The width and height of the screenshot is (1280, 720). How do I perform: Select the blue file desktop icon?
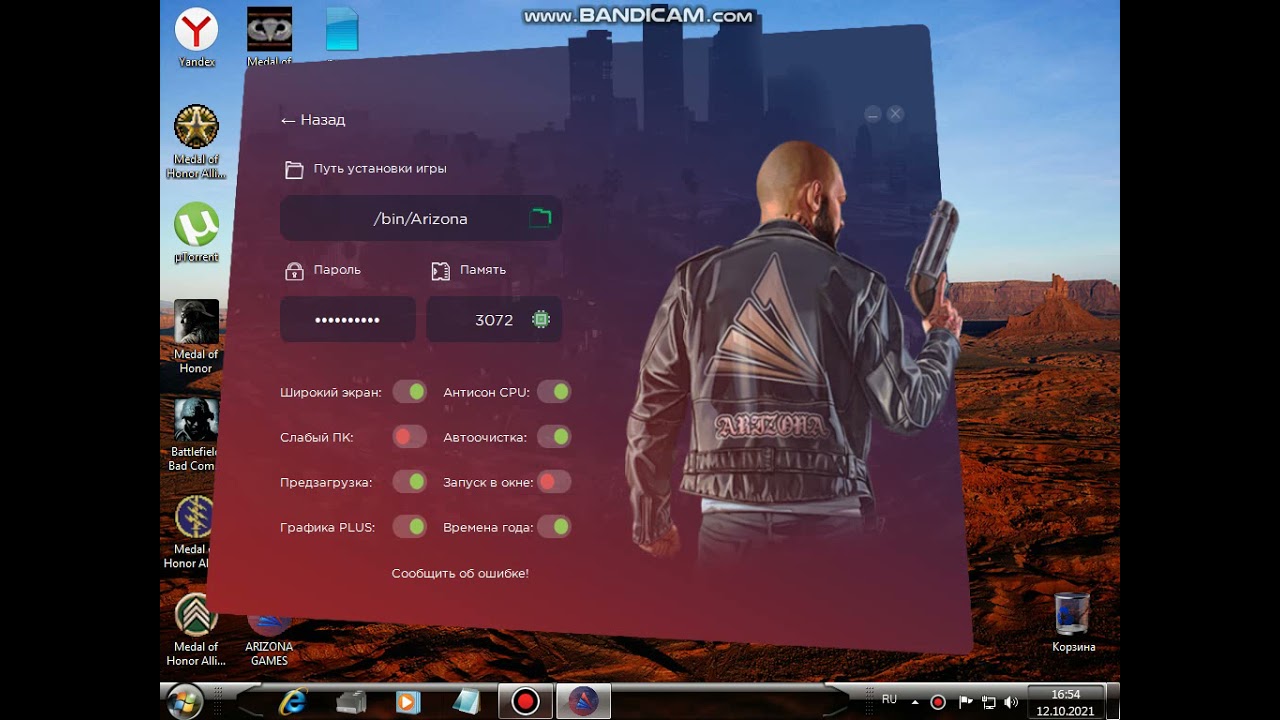pos(342,30)
